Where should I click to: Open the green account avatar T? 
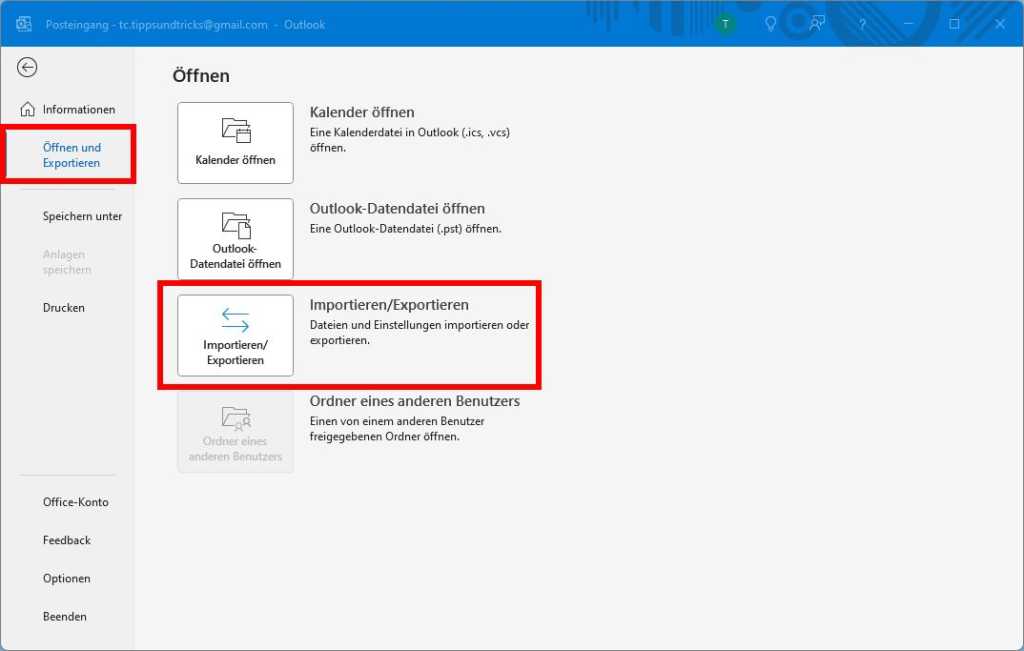(x=724, y=24)
